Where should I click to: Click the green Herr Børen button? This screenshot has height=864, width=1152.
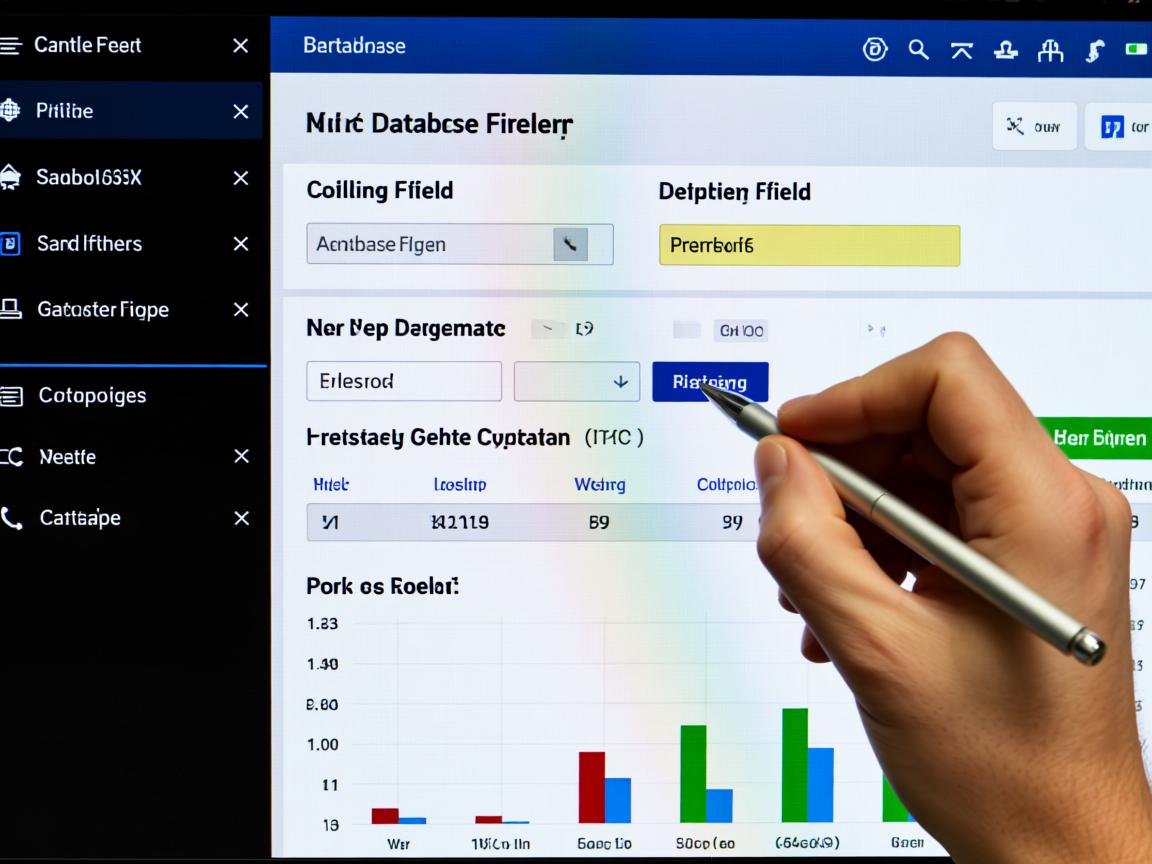click(1098, 439)
